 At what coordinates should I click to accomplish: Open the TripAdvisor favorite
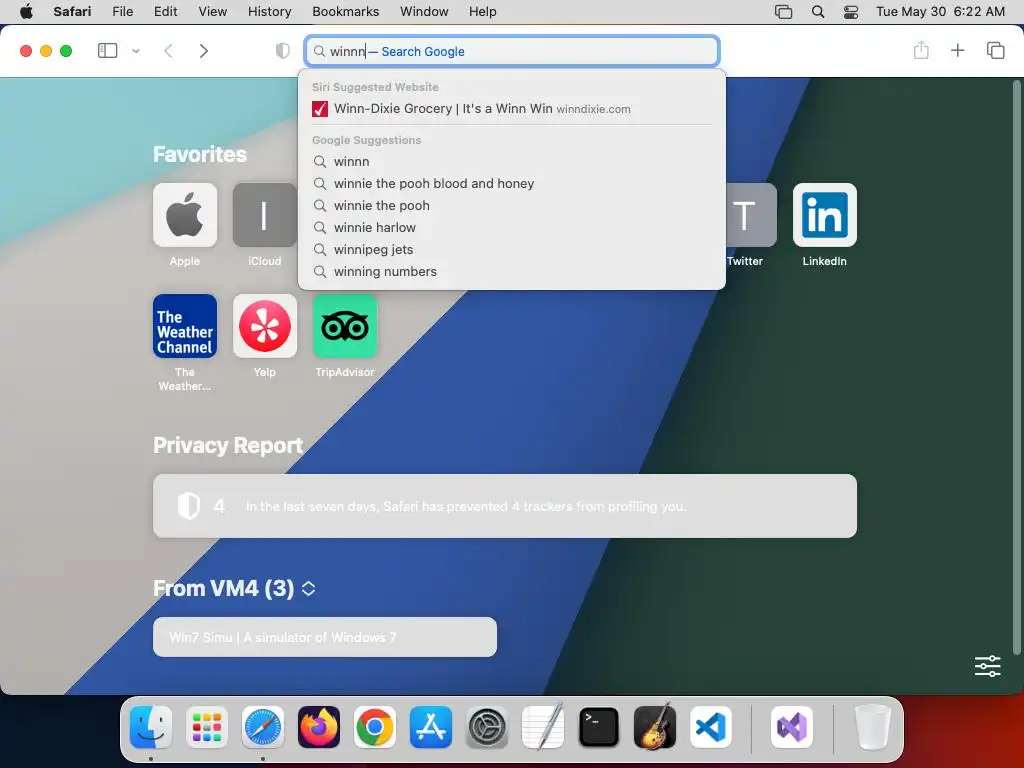coord(345,326)
